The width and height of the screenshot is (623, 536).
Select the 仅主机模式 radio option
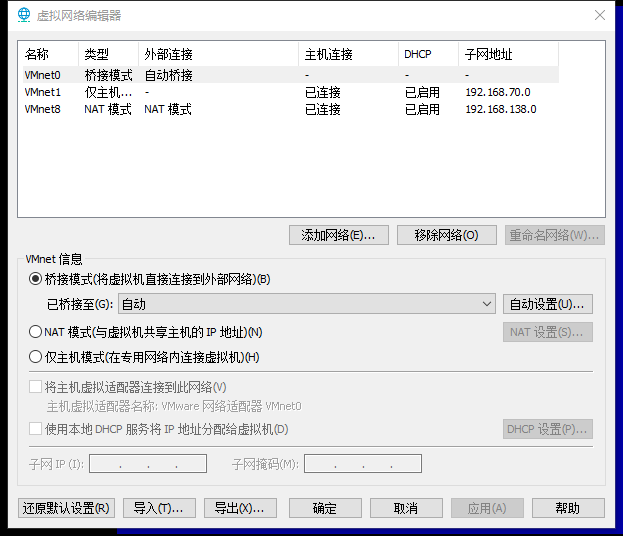(x=36, y=357)
